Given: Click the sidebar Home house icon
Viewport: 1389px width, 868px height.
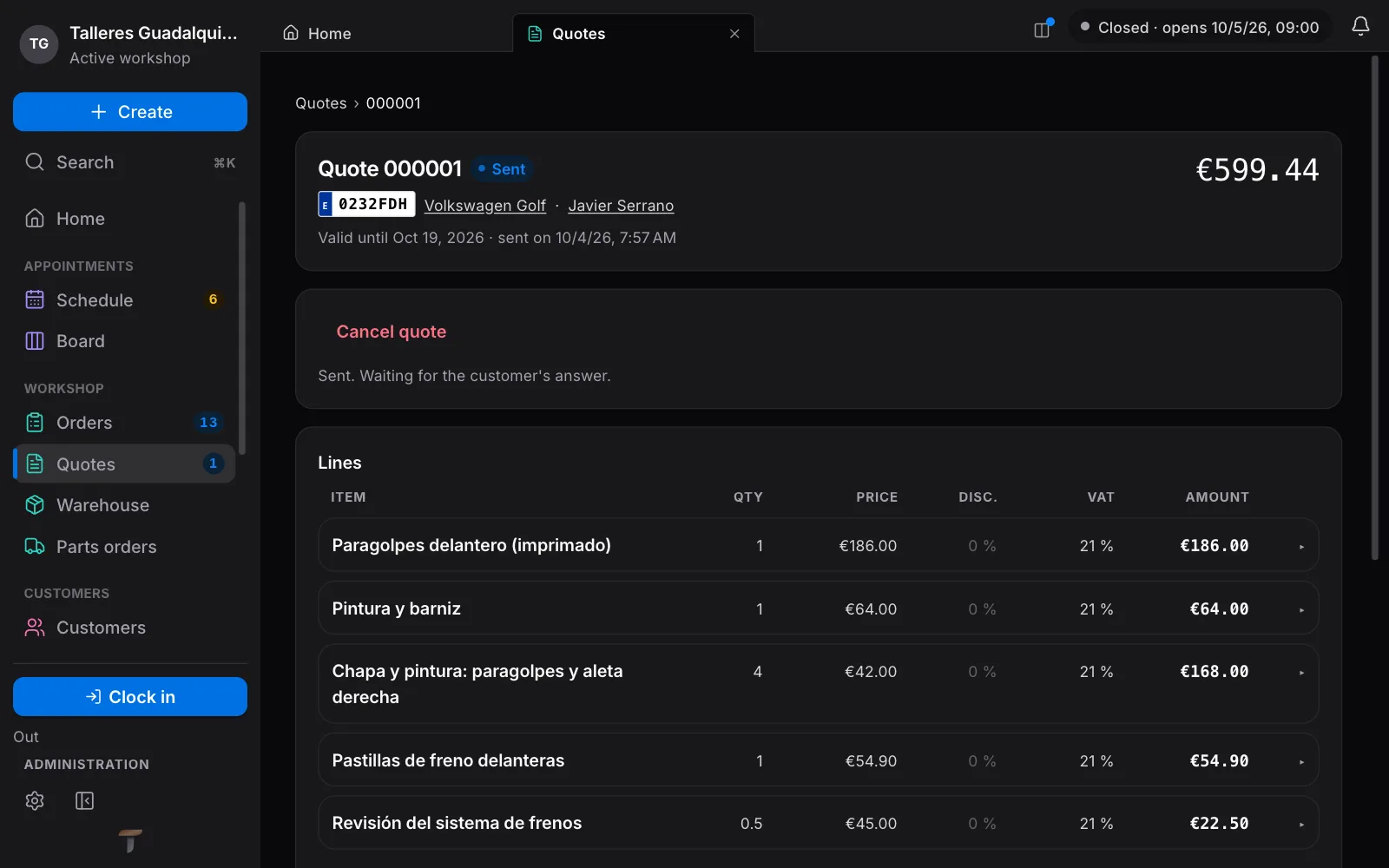Looking at the screenshot, I should click(35, 219).
